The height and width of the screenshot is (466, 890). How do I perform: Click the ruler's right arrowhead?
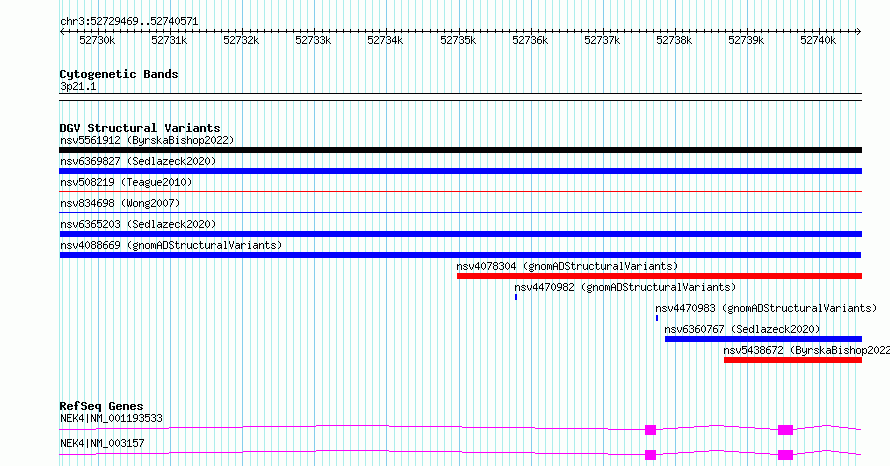pos(859,32)
